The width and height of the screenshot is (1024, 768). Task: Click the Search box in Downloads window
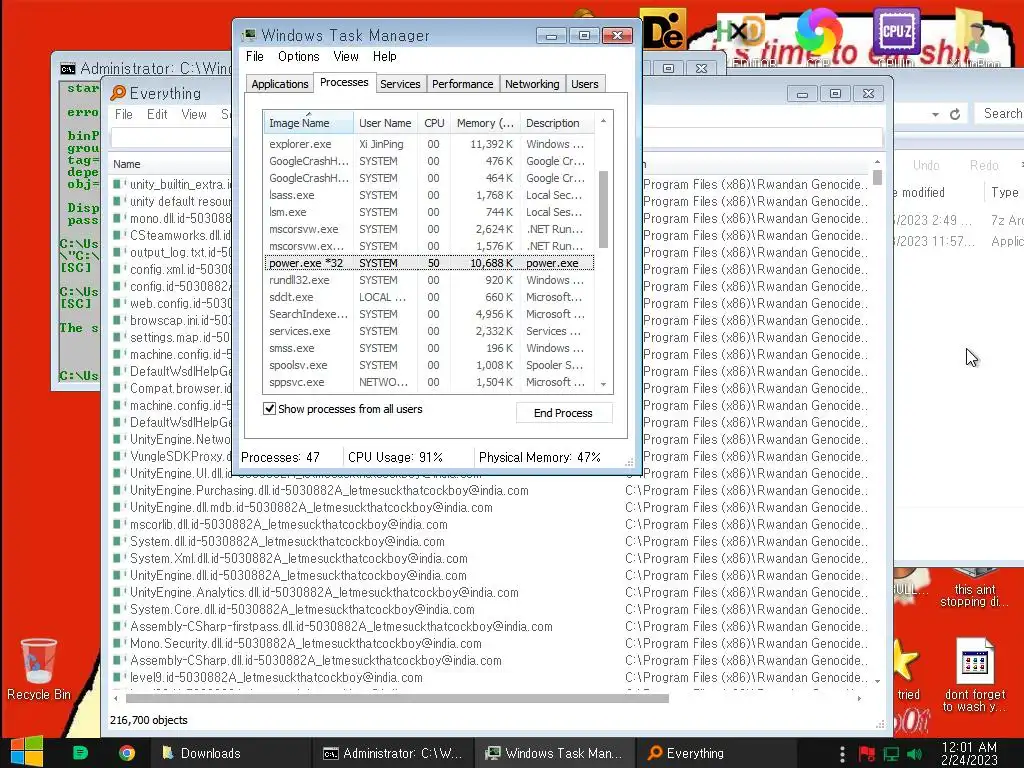click(1000, 114)
